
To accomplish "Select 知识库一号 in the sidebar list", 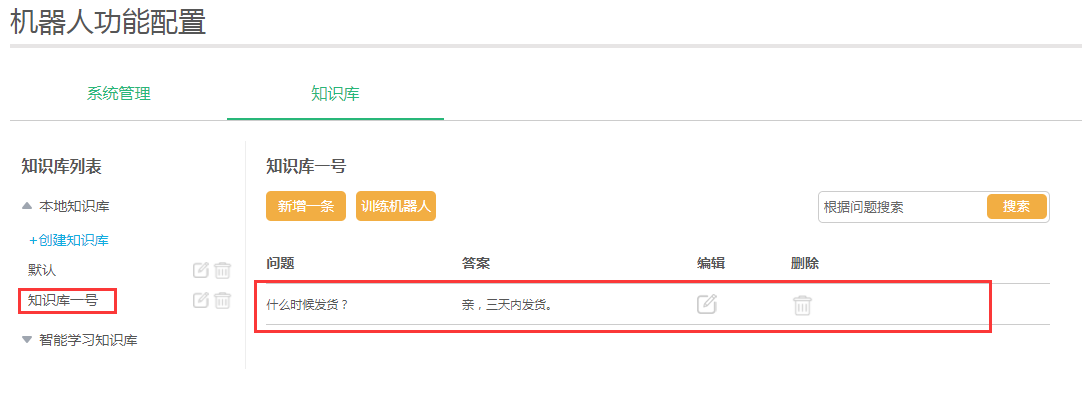I will click(x=62, y=301).
